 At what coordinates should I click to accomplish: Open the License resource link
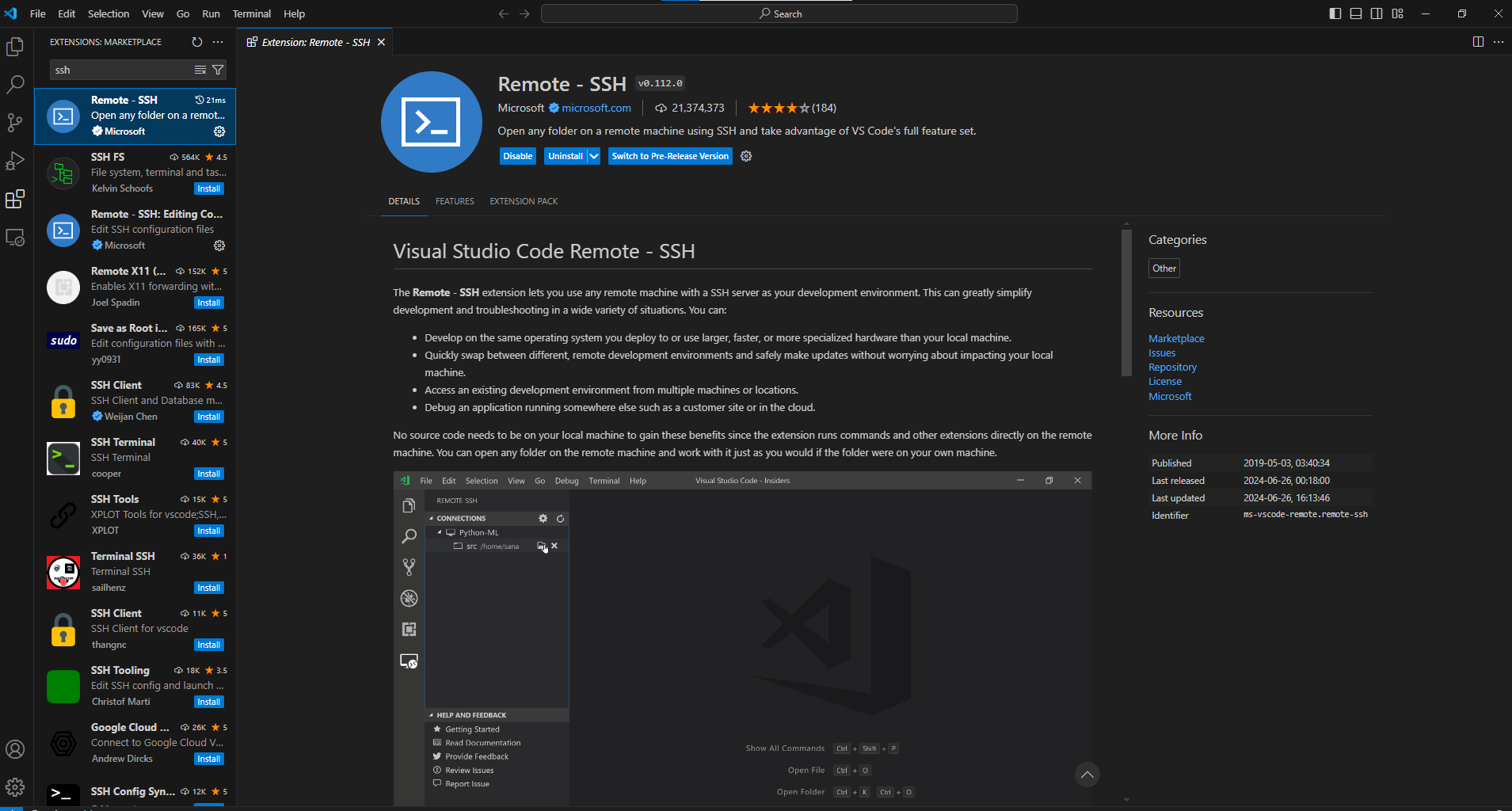click(x=1165, y=382)
